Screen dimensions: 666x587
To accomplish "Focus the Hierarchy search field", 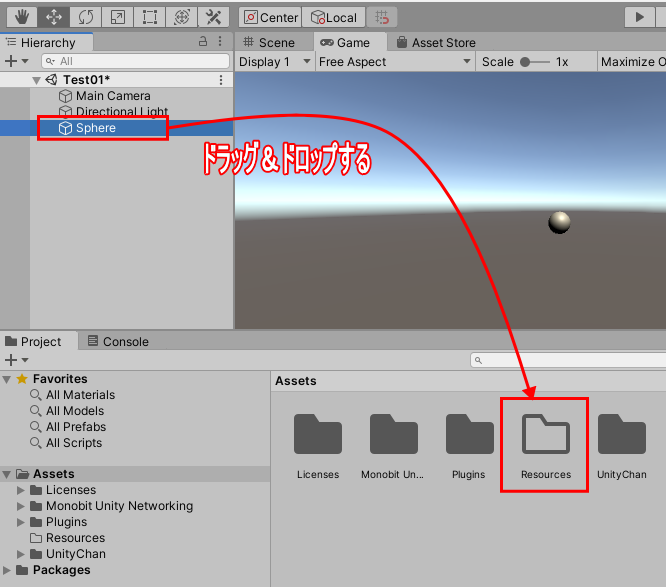I will [x=135, y=61].
